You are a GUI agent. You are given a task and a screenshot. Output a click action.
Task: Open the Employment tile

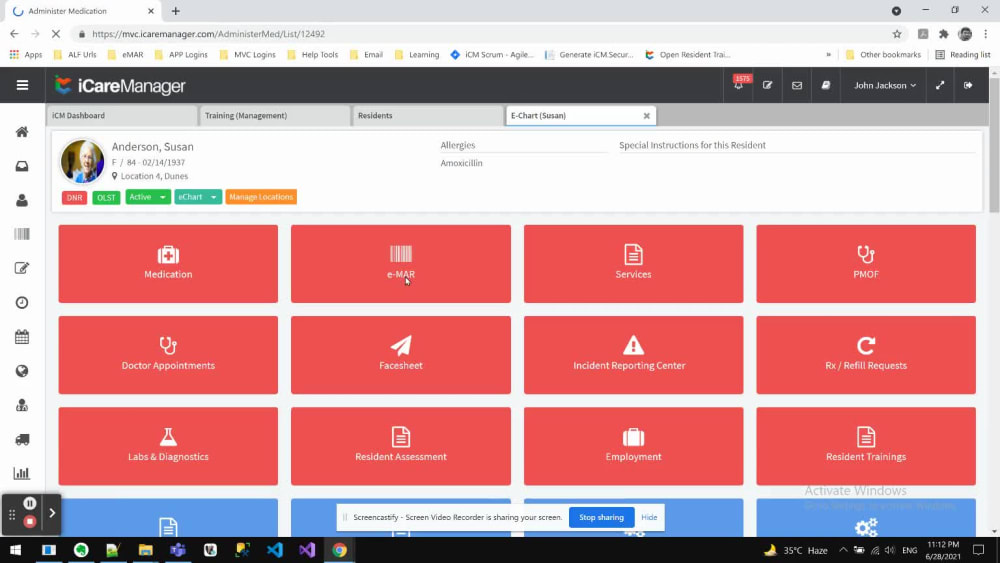633,446
